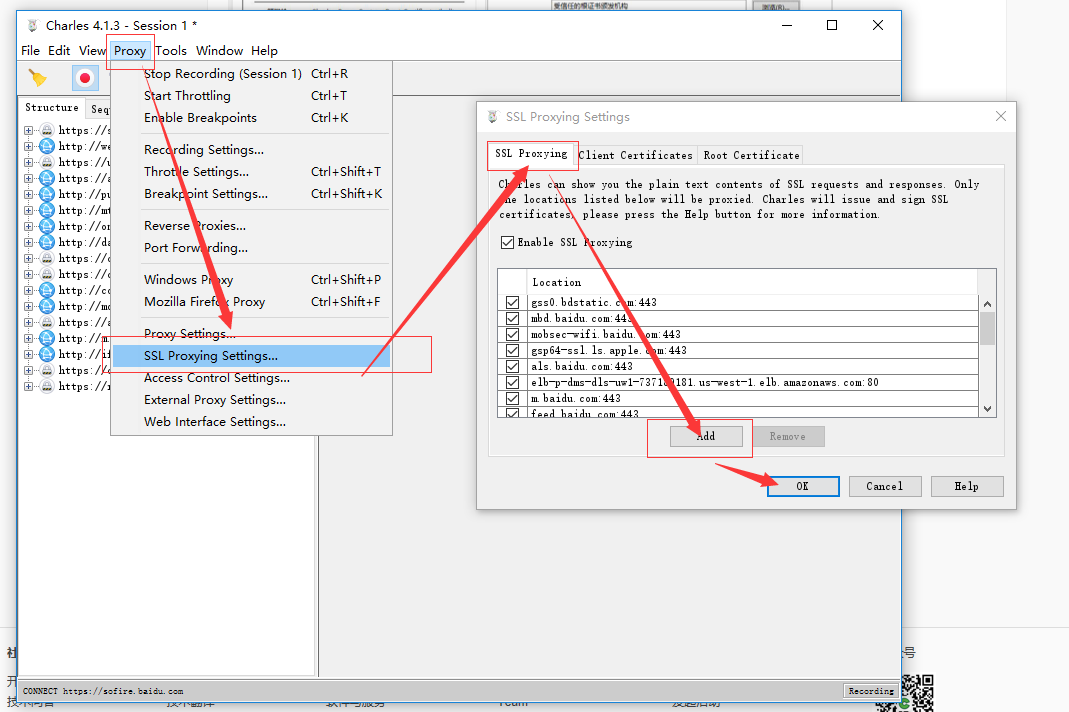Expand the http://pu tree node
Screen dimensions: 1069x712
28,194
